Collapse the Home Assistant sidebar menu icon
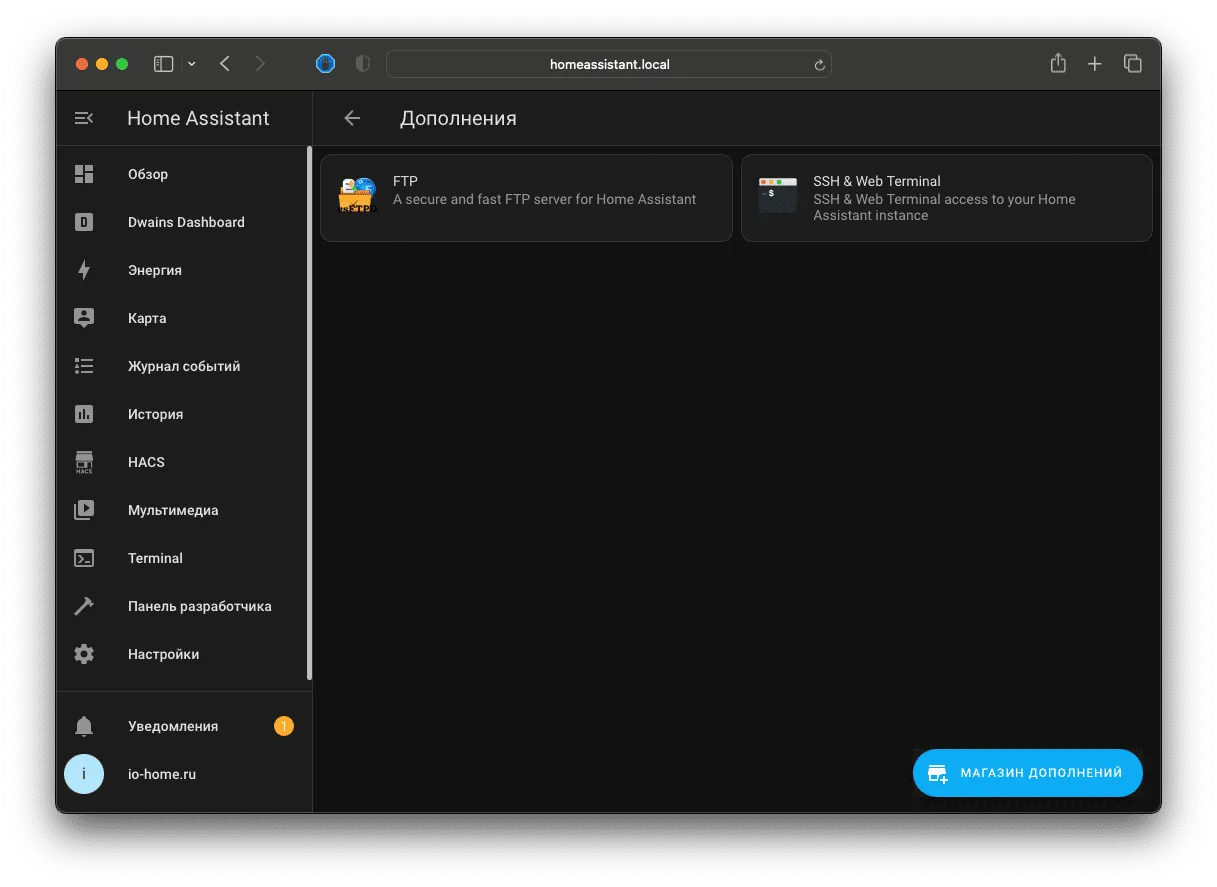Viewport: 1217px width, 887px height. pyautogui.click(x=84, y=118)
